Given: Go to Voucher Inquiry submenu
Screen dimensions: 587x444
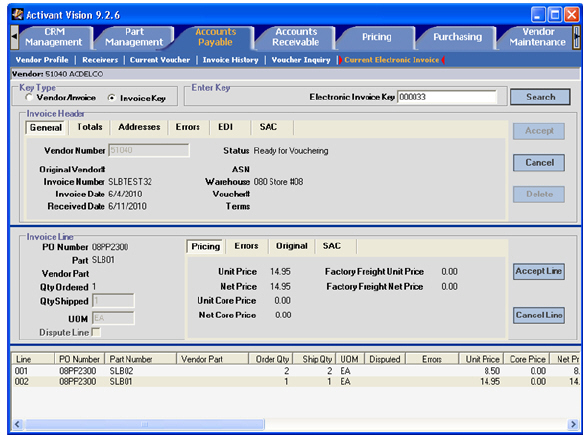Looking at the screenshot, I should click(301, 60).
